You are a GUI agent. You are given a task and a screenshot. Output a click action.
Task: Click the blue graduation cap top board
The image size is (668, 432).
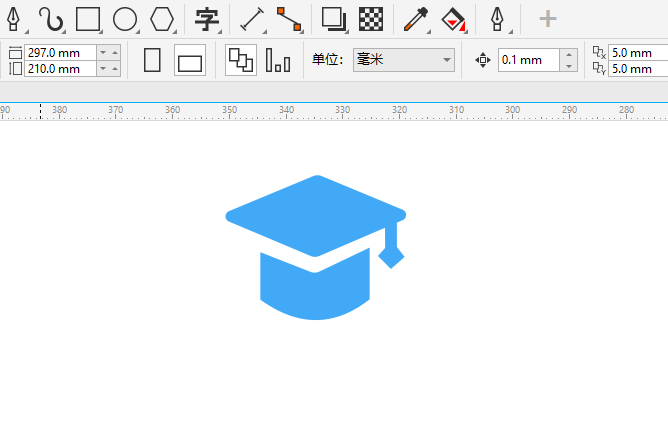click(x=315, y=216)
